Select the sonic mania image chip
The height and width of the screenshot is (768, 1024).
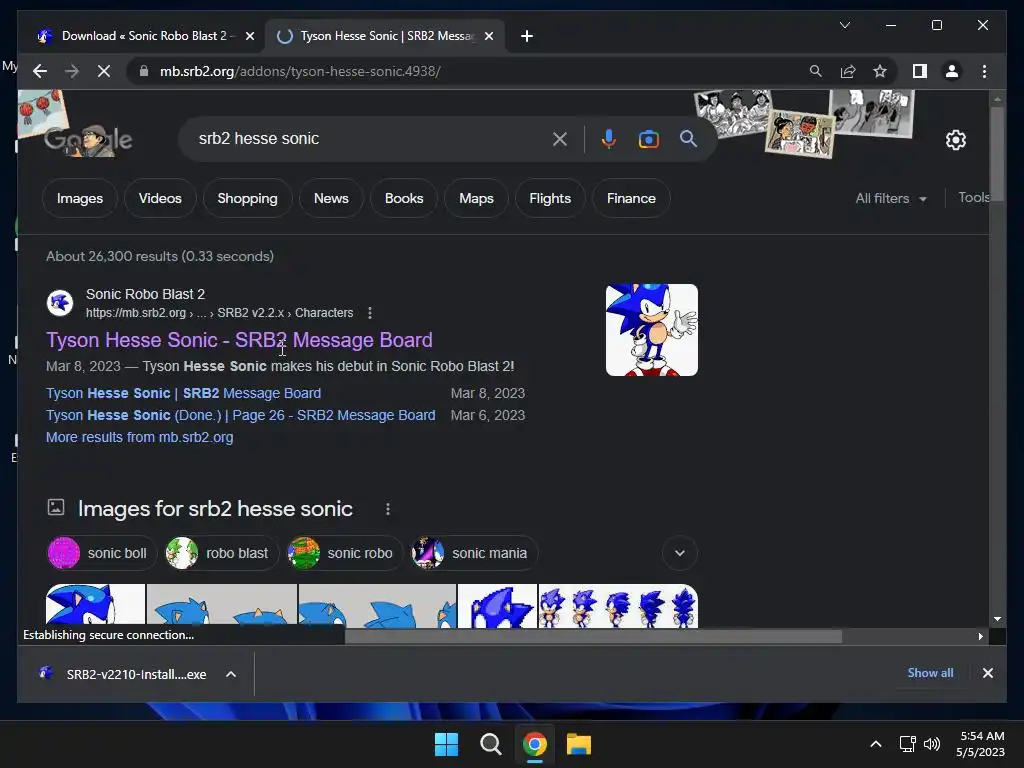[473, 553]
